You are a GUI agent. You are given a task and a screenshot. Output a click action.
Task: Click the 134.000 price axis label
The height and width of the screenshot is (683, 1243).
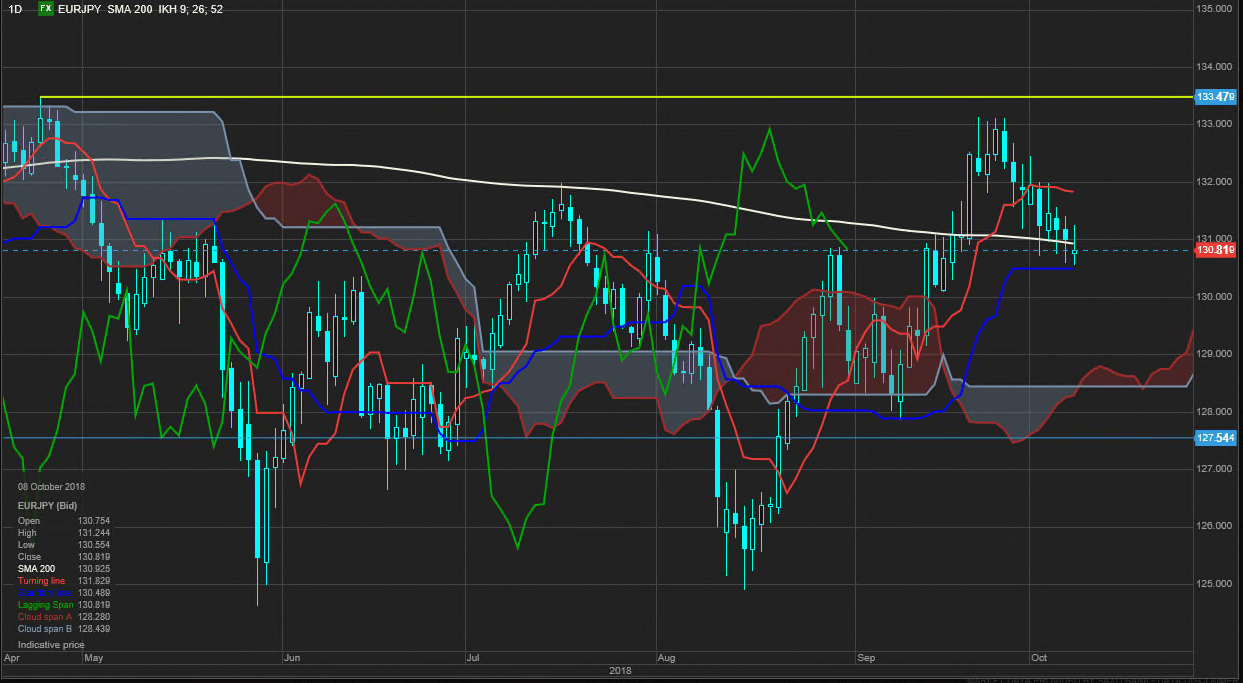[x=1215, y=67]
